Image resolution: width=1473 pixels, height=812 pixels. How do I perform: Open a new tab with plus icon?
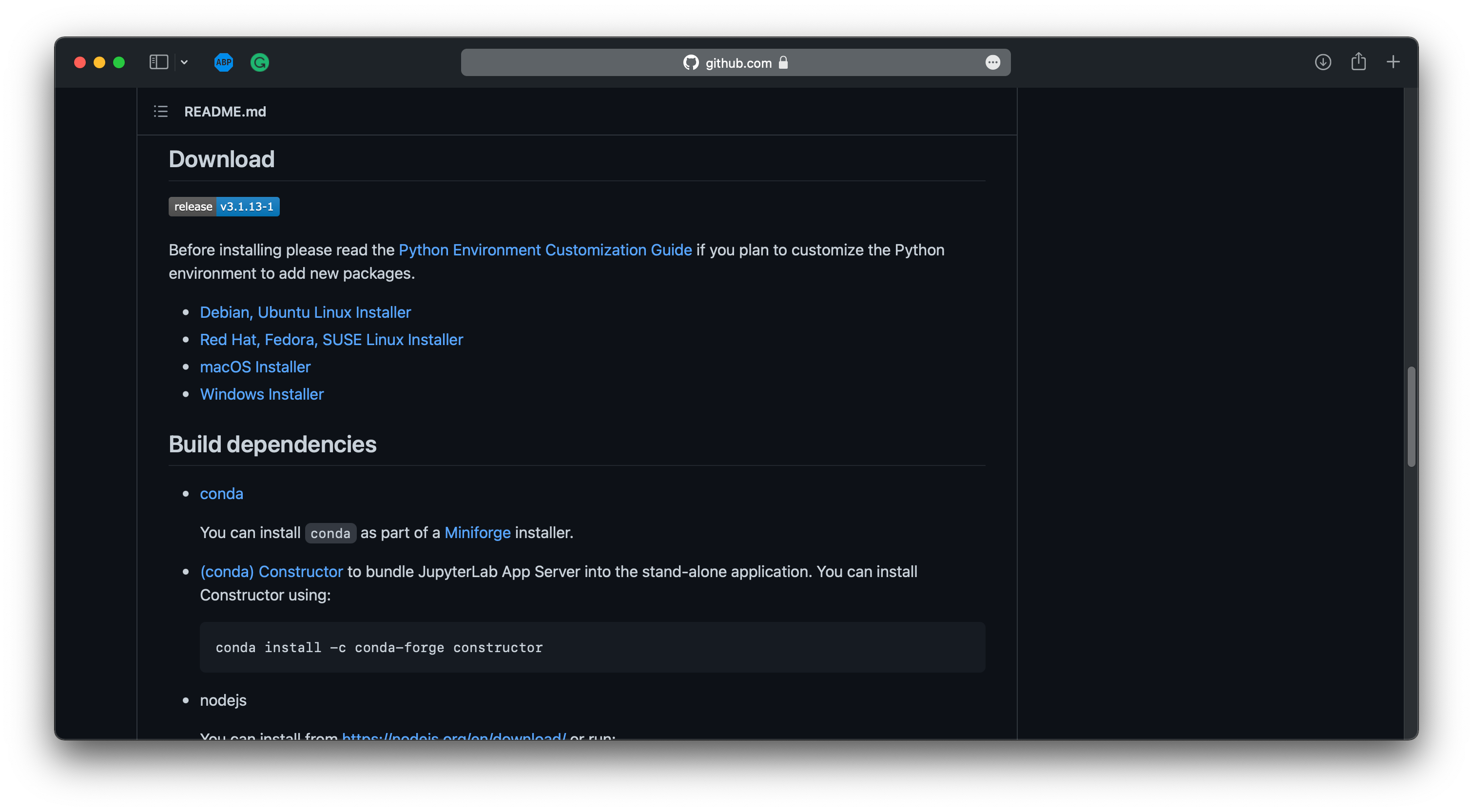point(1393,62)
